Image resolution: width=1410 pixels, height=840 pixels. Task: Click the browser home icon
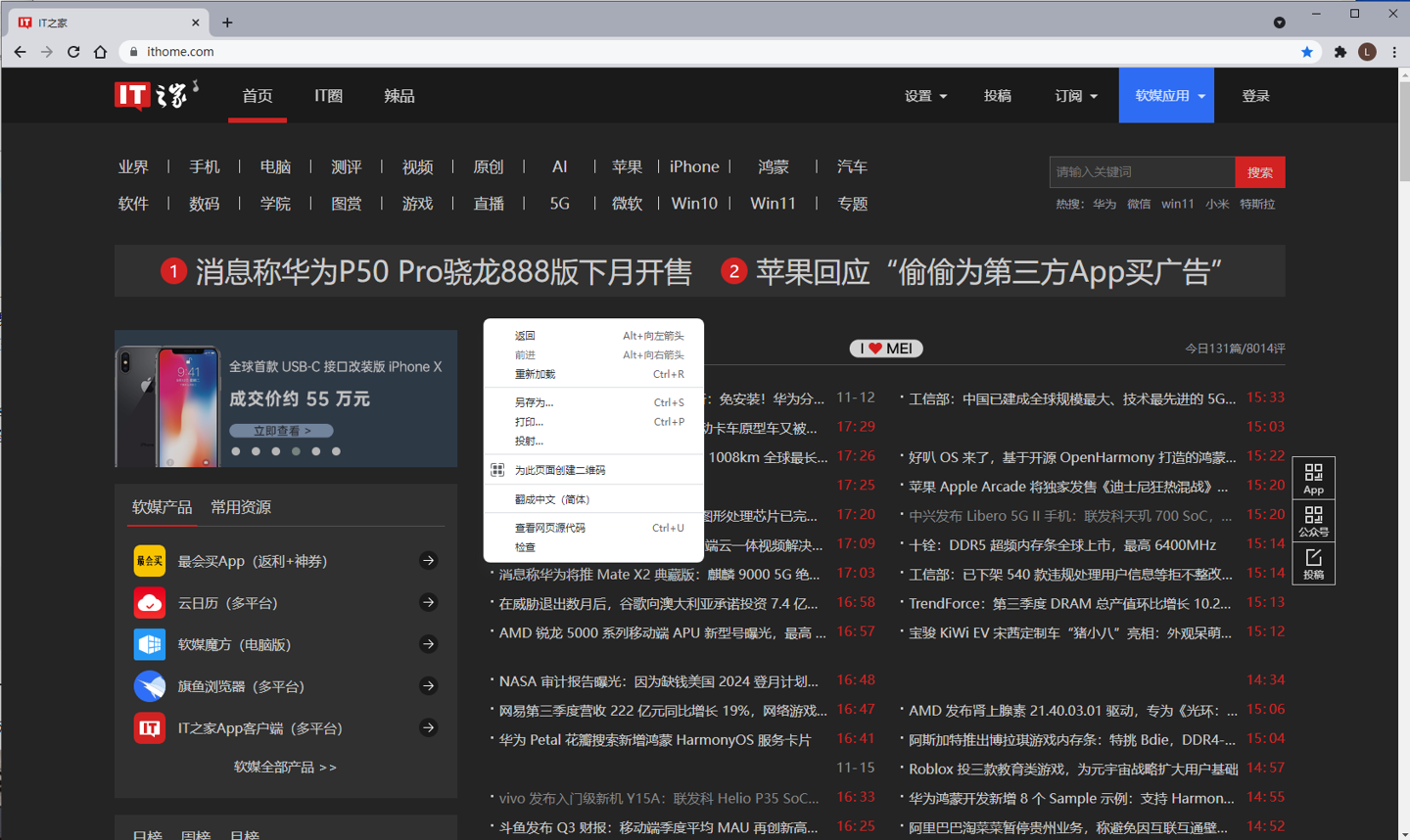(x=100, y=52)
